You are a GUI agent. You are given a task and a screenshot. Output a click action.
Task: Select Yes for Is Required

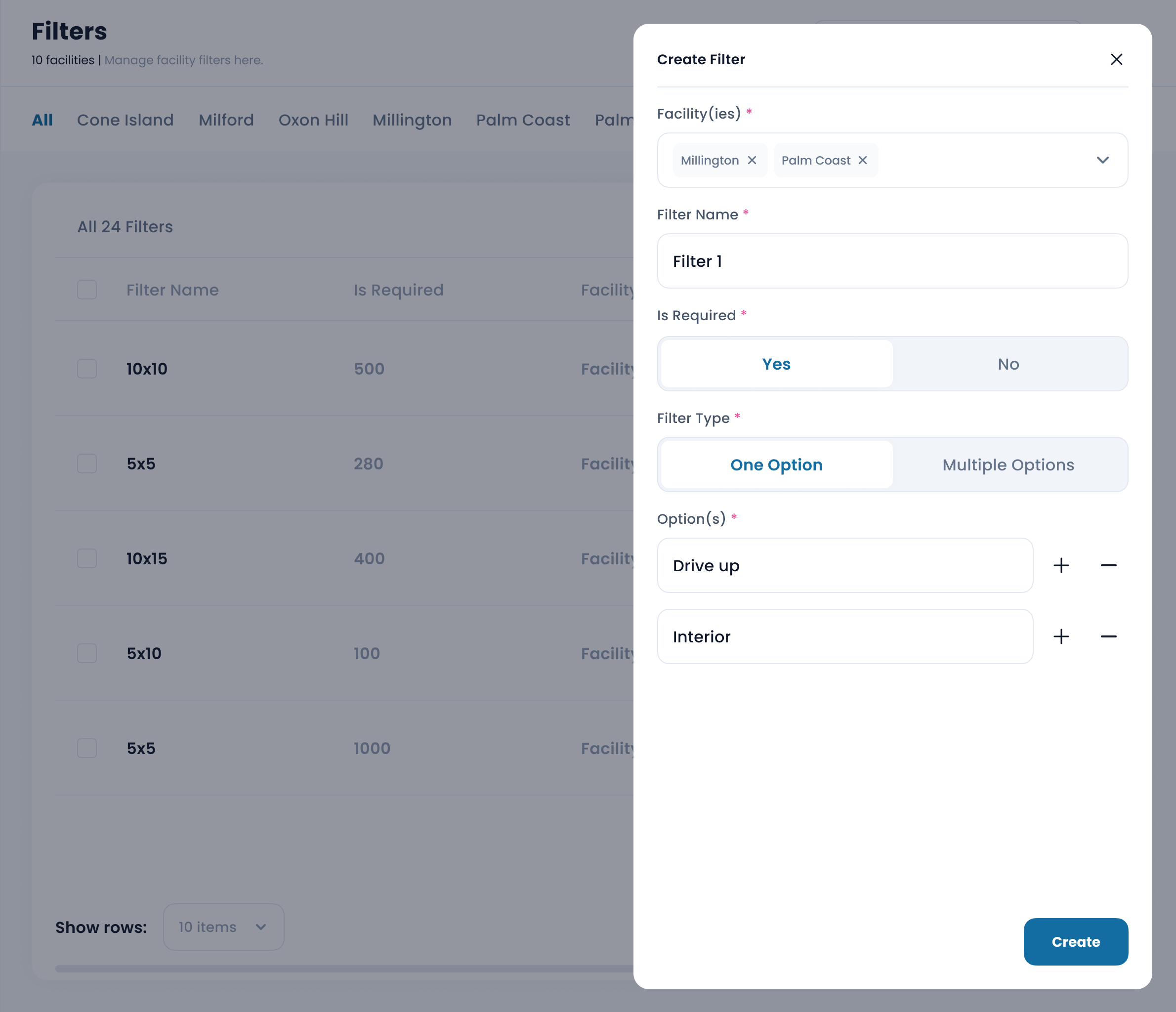coord(776,364)
